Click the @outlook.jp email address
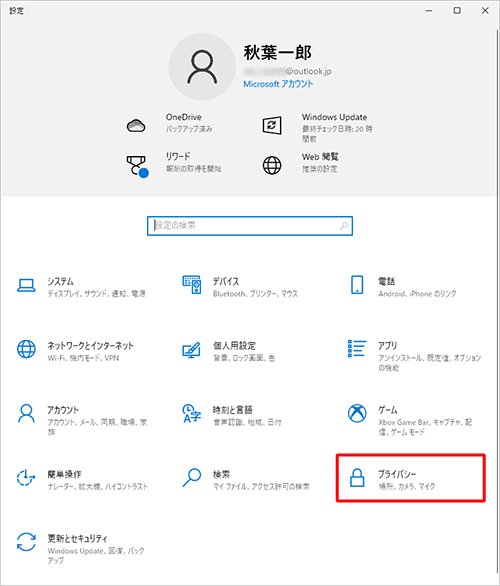Image resolution: width=500 pixels, height=586 pixels. point(287,71)
